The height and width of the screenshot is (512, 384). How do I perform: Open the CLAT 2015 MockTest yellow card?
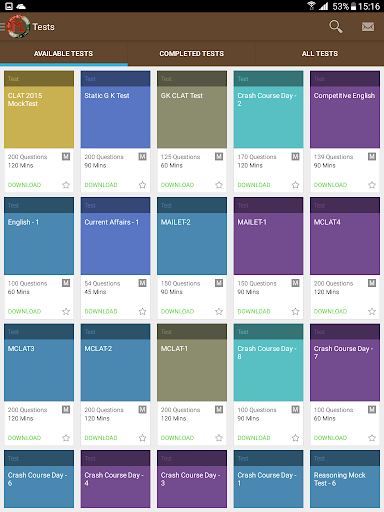pyautogui.click(x=39, y=109)
